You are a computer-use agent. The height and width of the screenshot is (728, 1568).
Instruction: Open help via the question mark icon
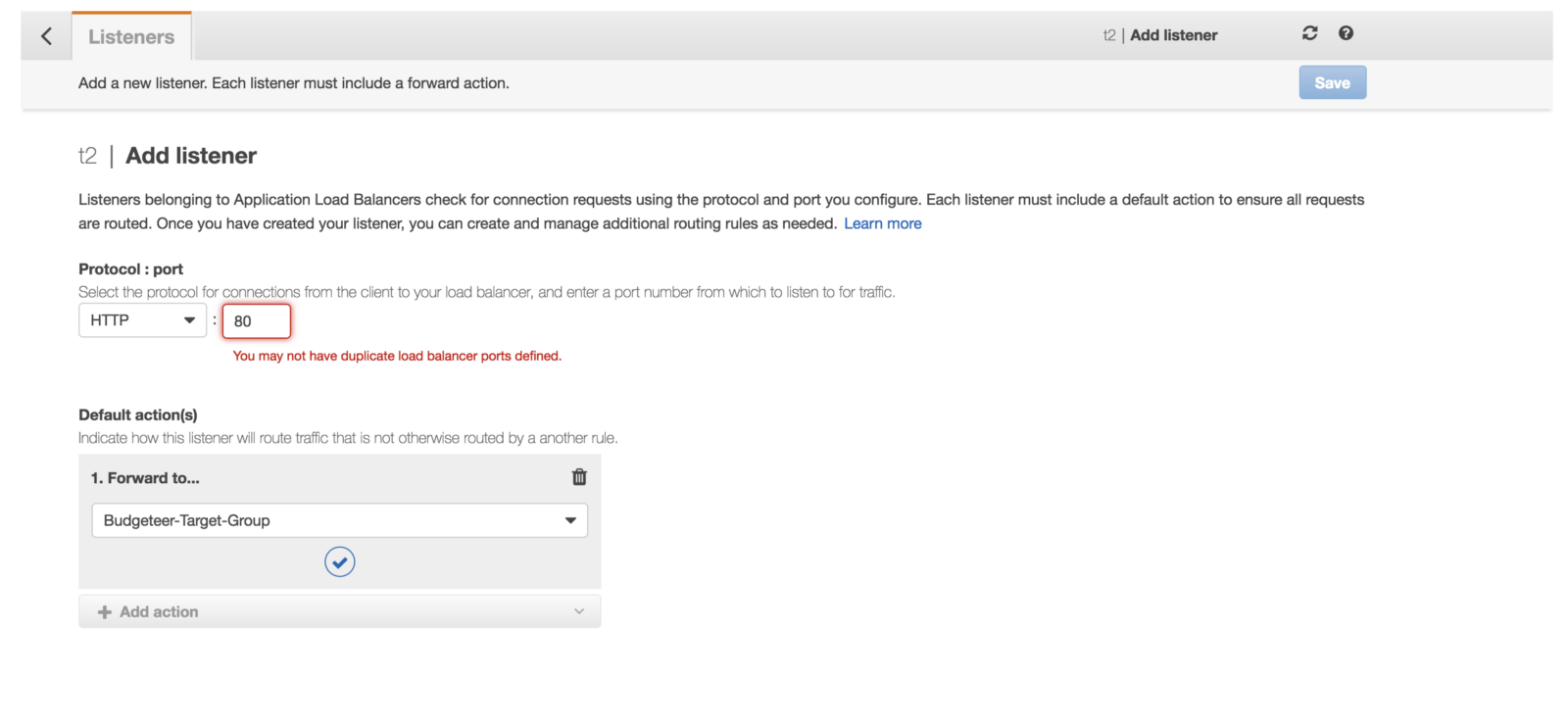[x=1346, y=33]
